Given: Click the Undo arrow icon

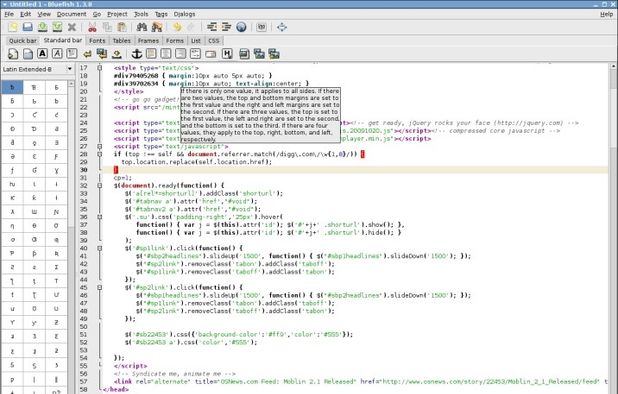Looking at the screenshot, I should 177,27.
